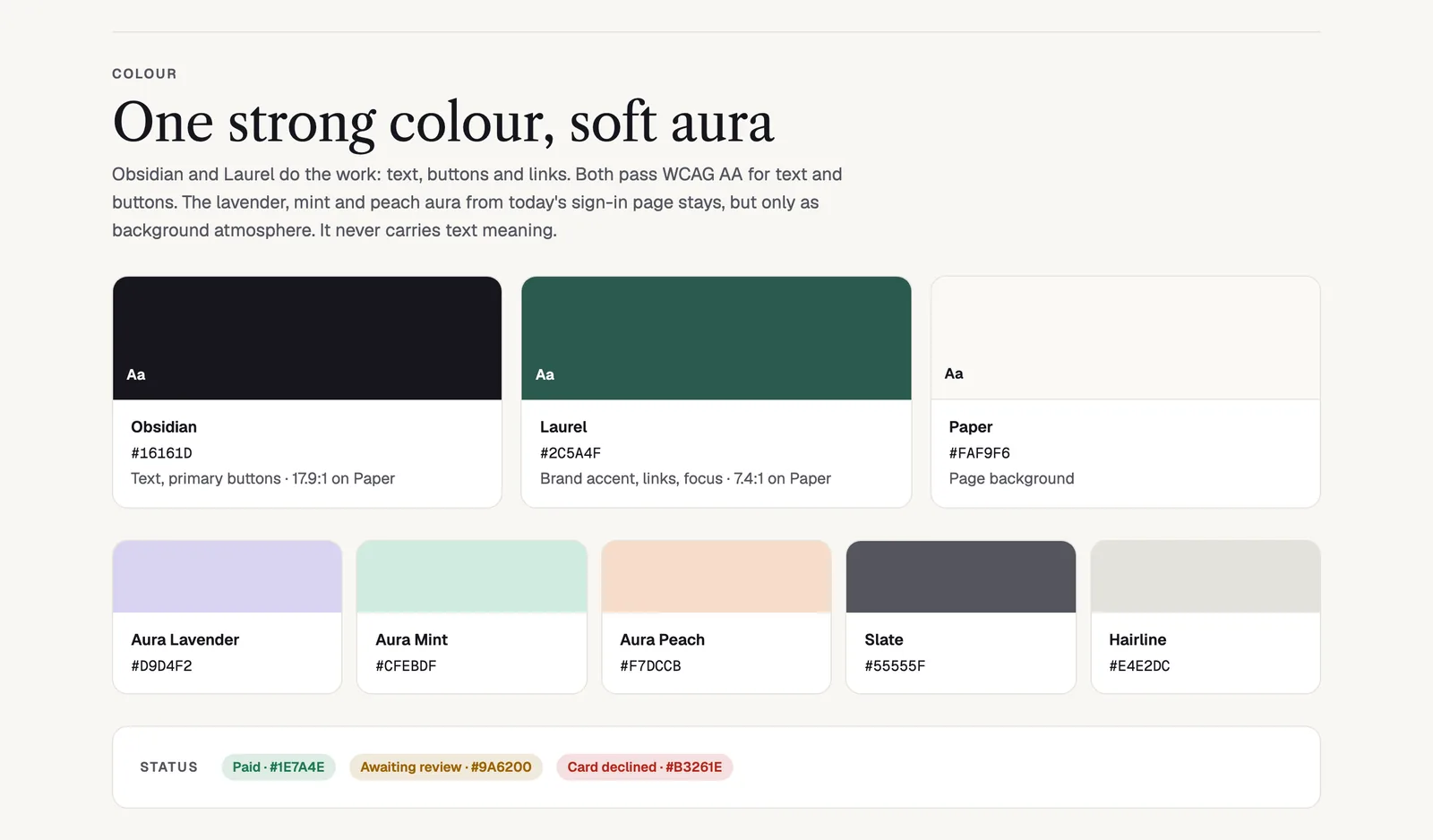Select the Hairline swatch block
The image size is (1433, 840).
(x=1206, y=577)
